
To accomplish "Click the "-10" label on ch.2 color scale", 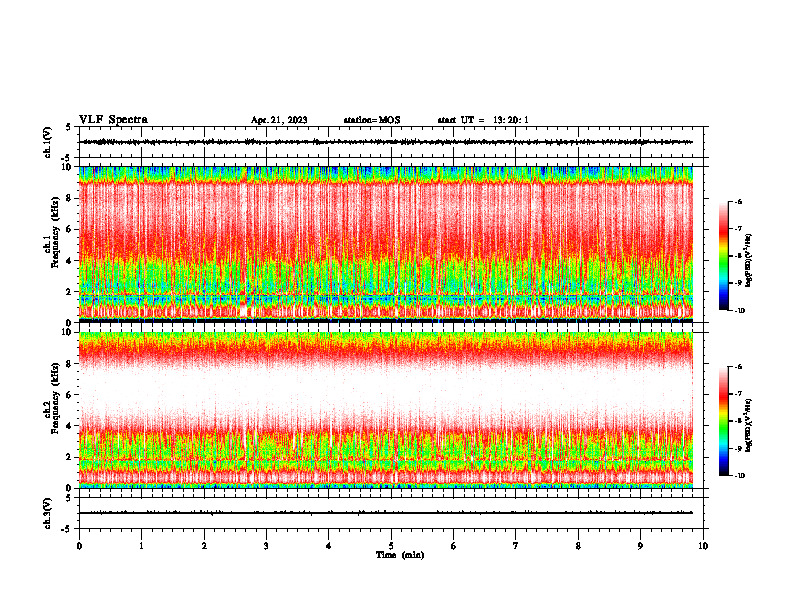I will (739, 476).
